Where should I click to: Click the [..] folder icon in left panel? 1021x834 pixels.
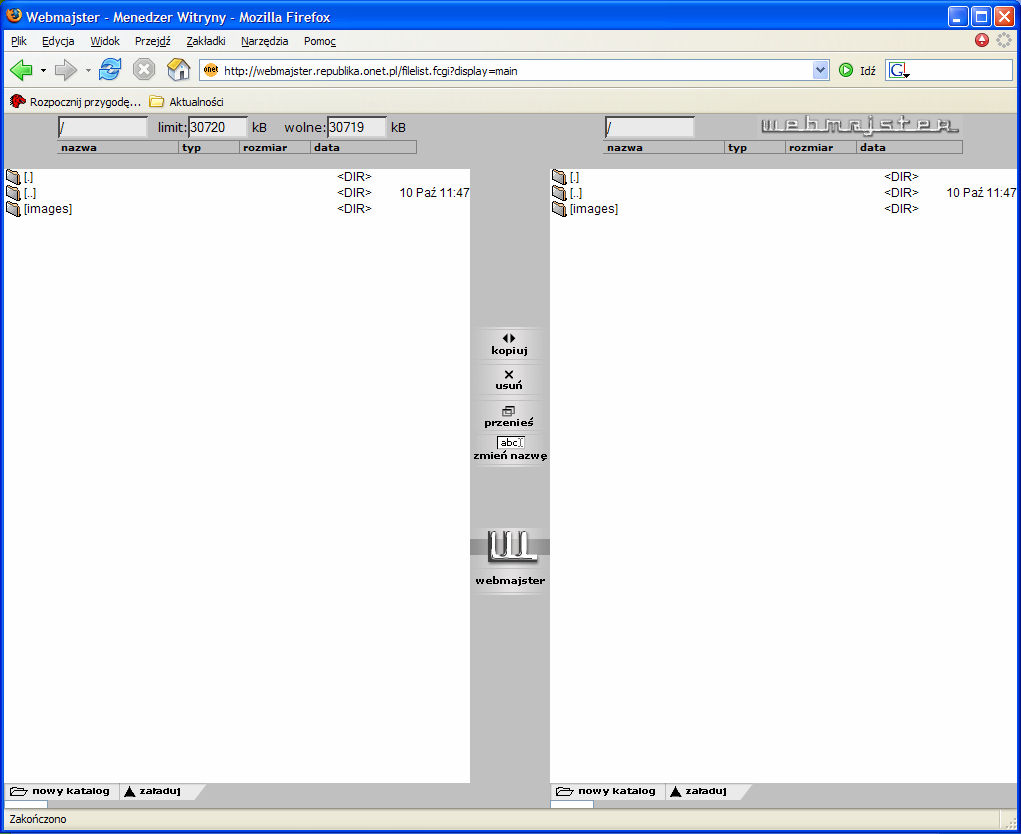click(13, 193)
